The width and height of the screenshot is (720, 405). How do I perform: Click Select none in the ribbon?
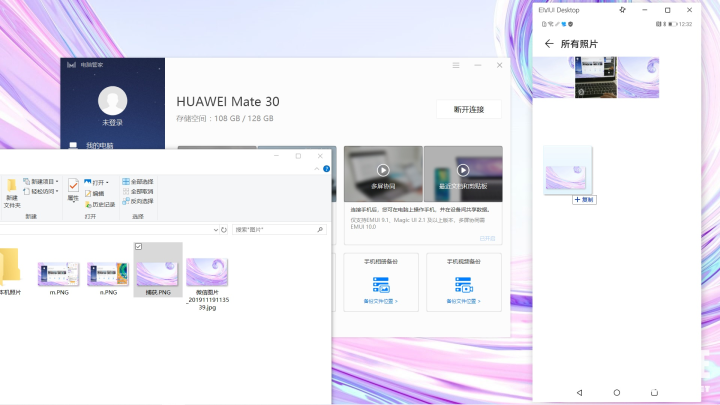click(x=138, y=191)
